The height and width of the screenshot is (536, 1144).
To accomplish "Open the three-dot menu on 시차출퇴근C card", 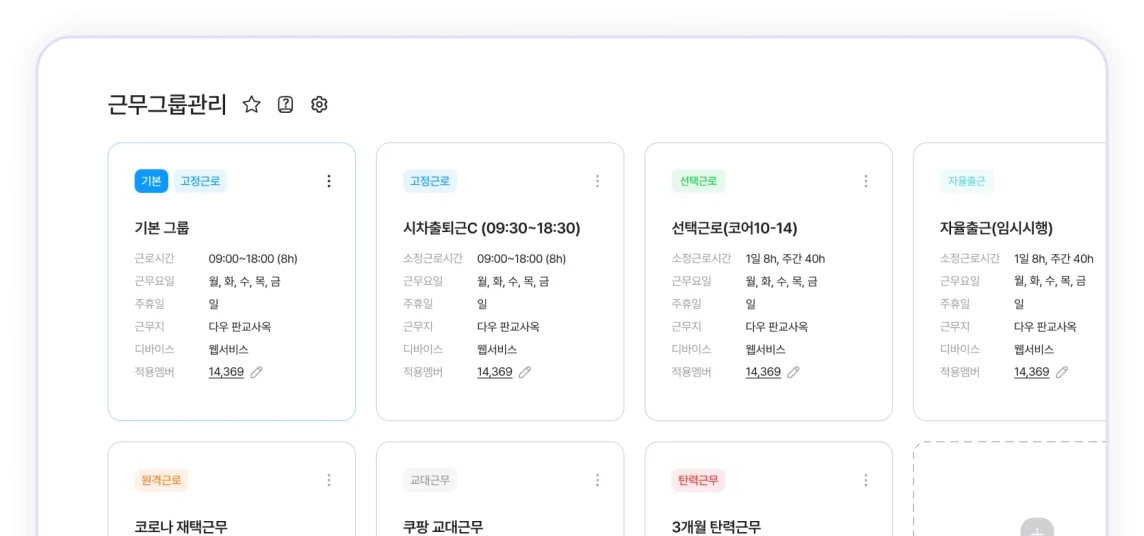I will click(598, 181).
